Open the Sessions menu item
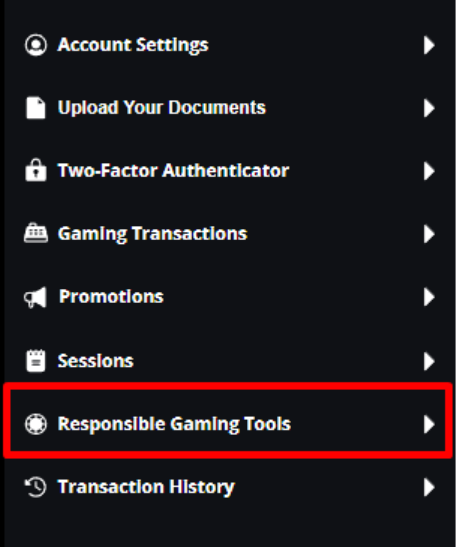Screen dimensions: 456x547 click(x=229, y=361)
